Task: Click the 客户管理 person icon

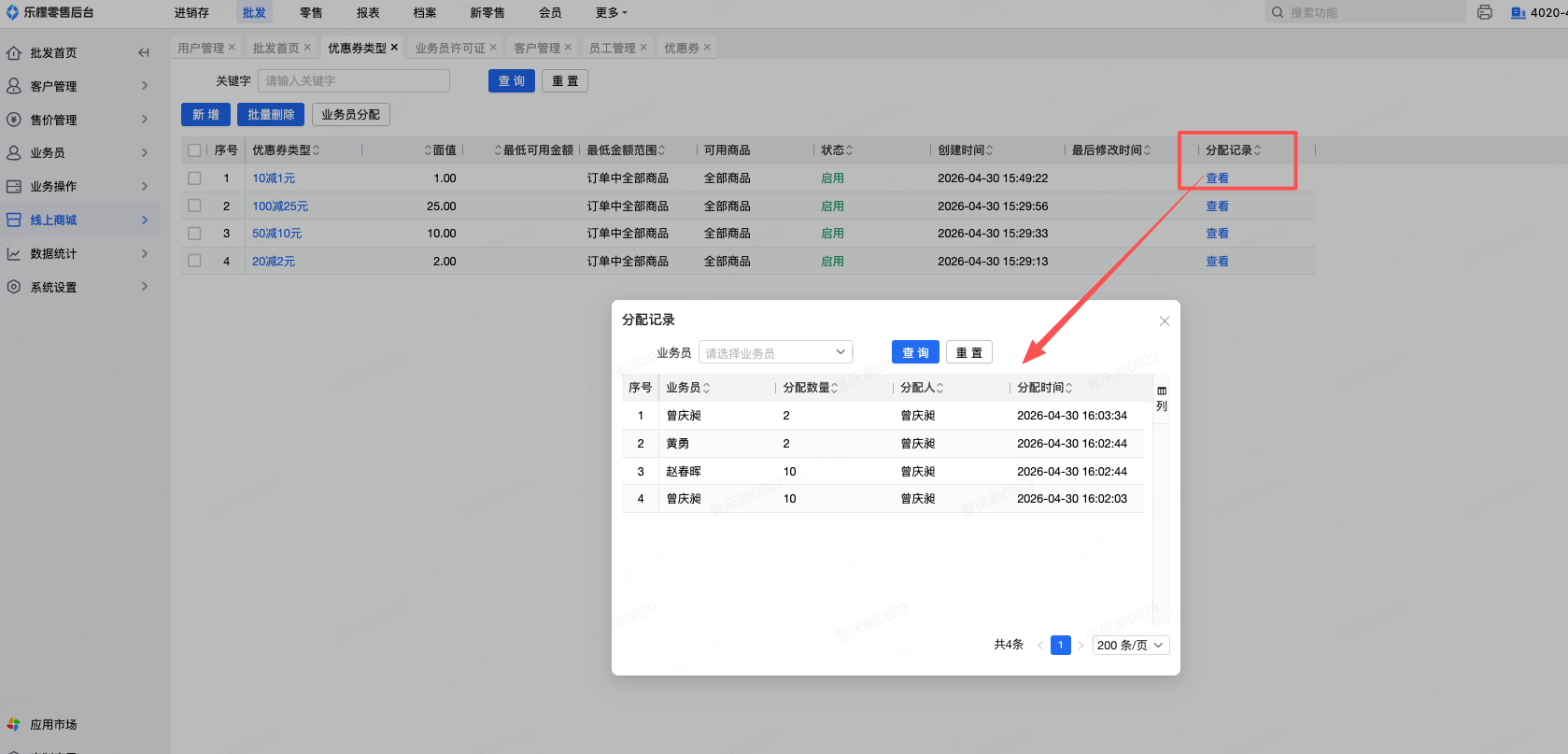Action: (14, 86)
